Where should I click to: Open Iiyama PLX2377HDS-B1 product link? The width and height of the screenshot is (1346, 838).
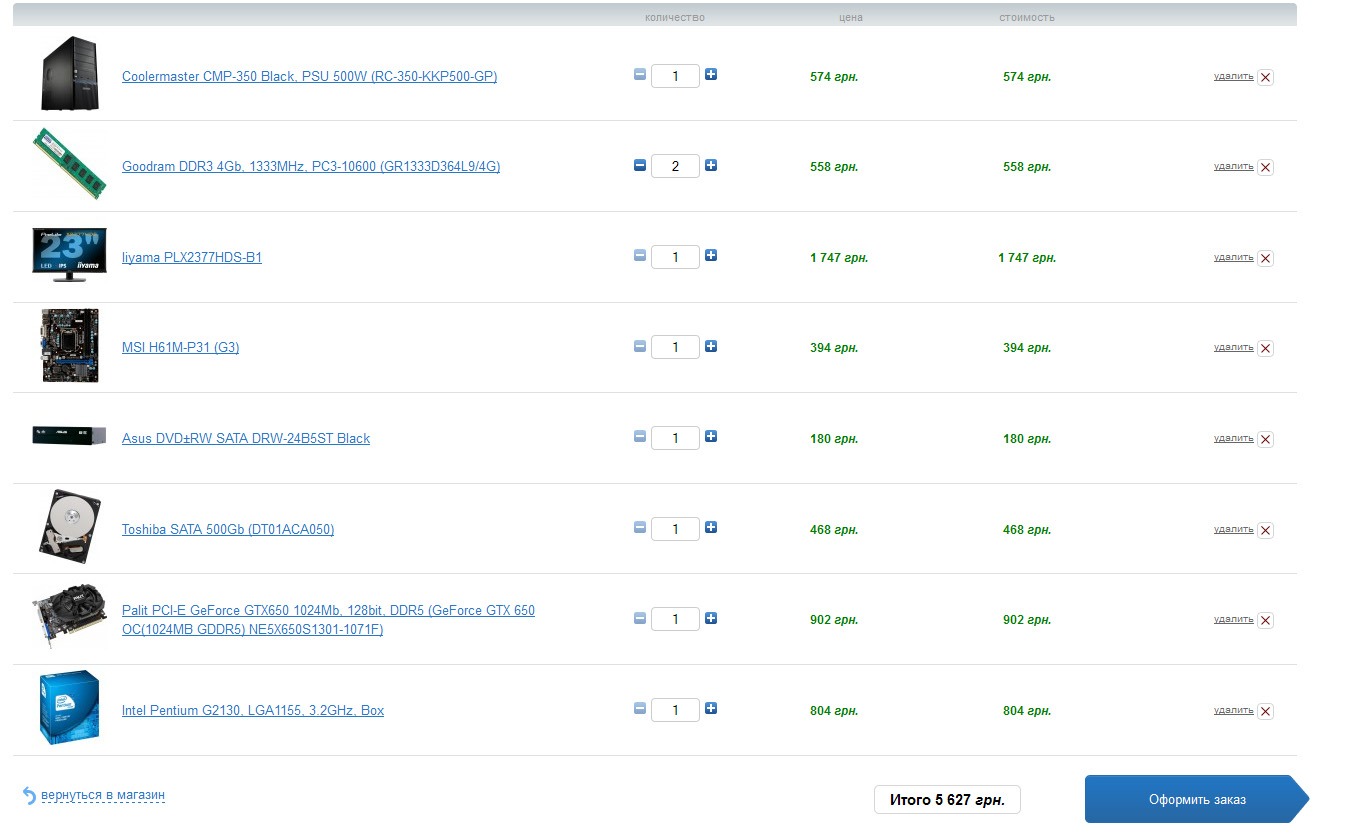coord(192,257)
